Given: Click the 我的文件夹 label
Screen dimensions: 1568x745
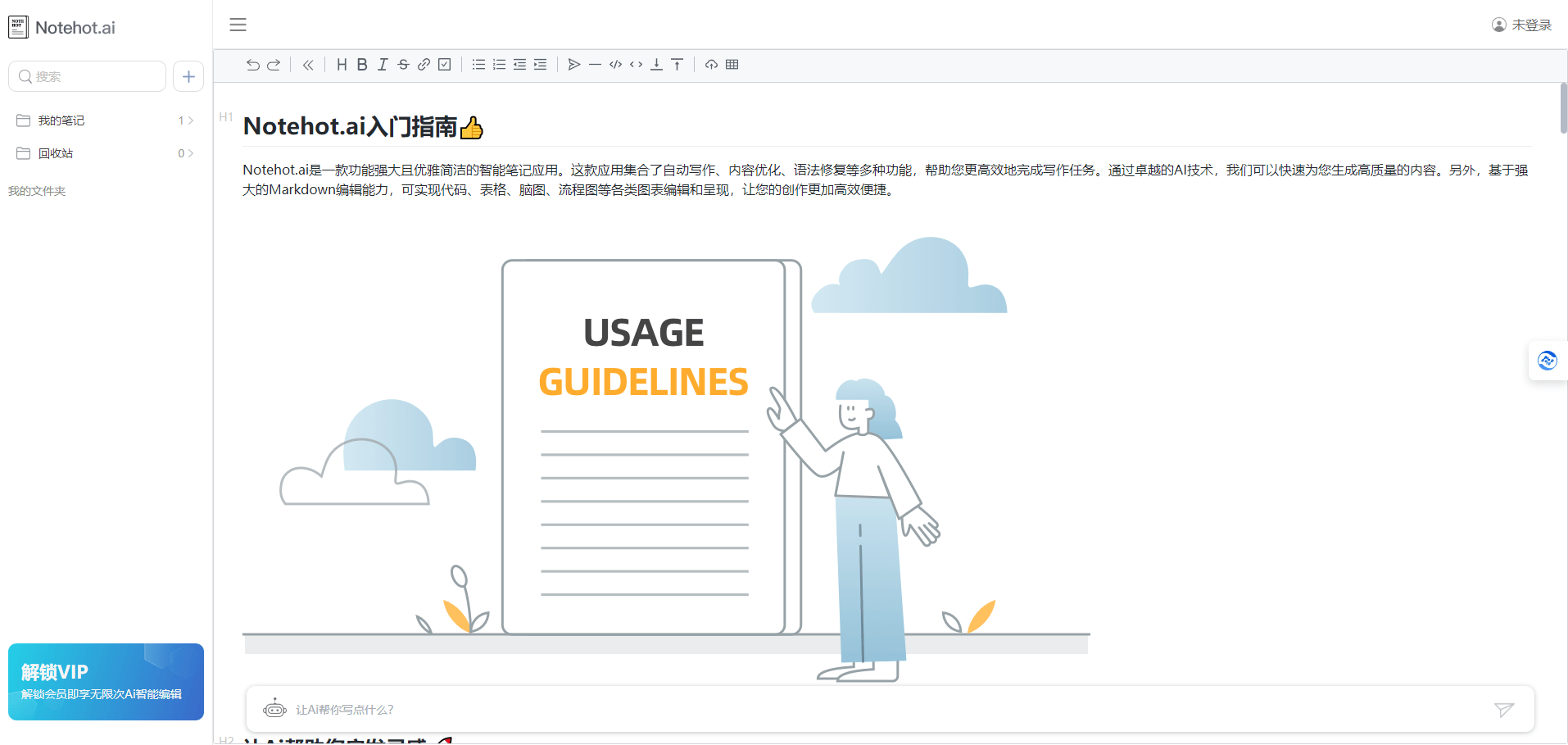Looking at the screenshot, I should pos(37,191).
